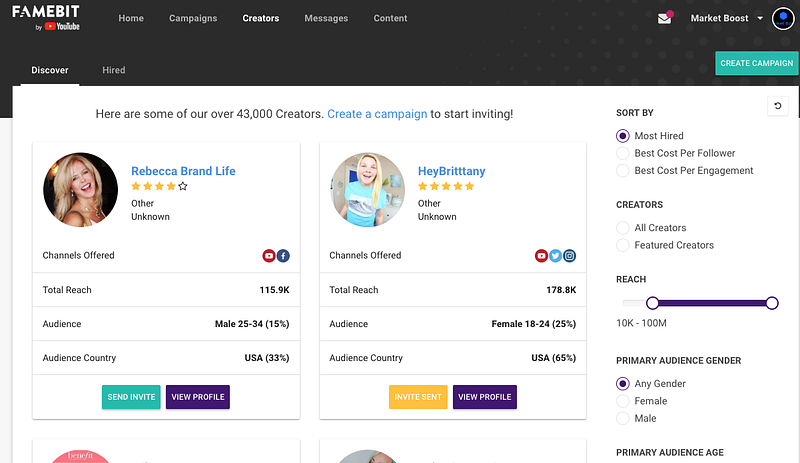The height and width of the screenshot is (463, 800).
Task: Open Messages in the top navigation
Action: click(326, 18)
